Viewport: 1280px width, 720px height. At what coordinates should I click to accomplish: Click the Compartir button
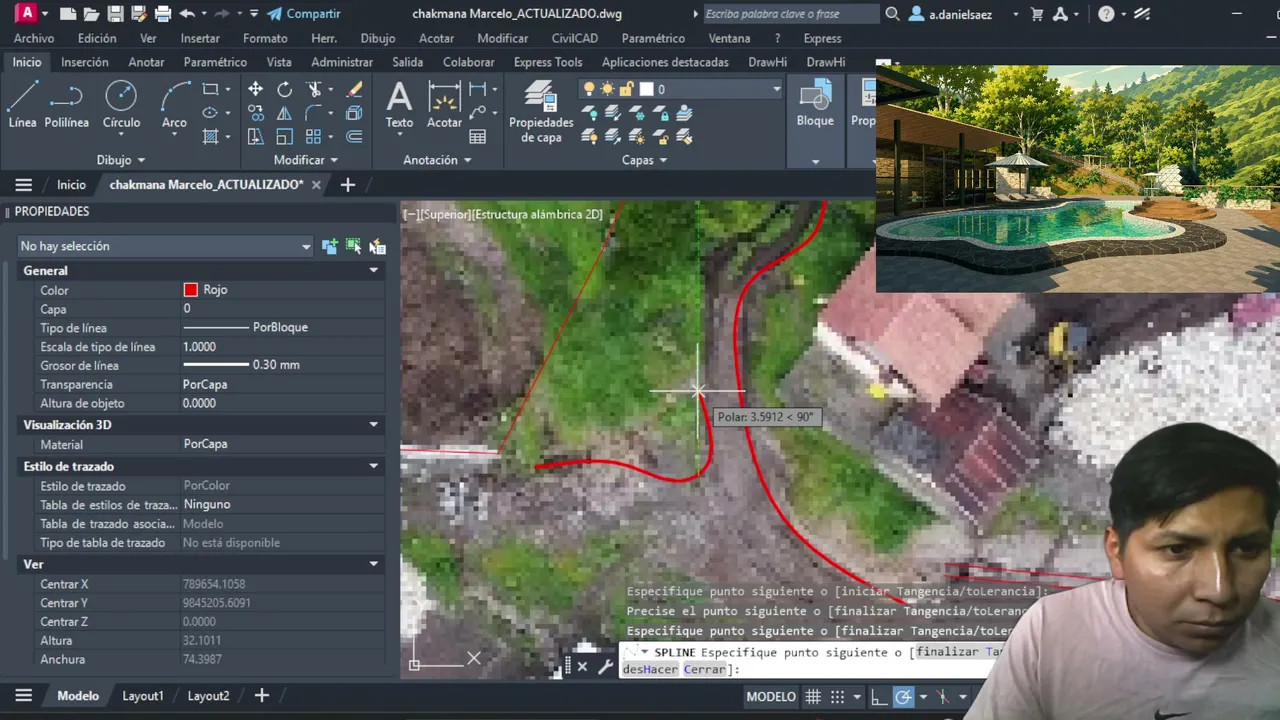pos(304,14)
